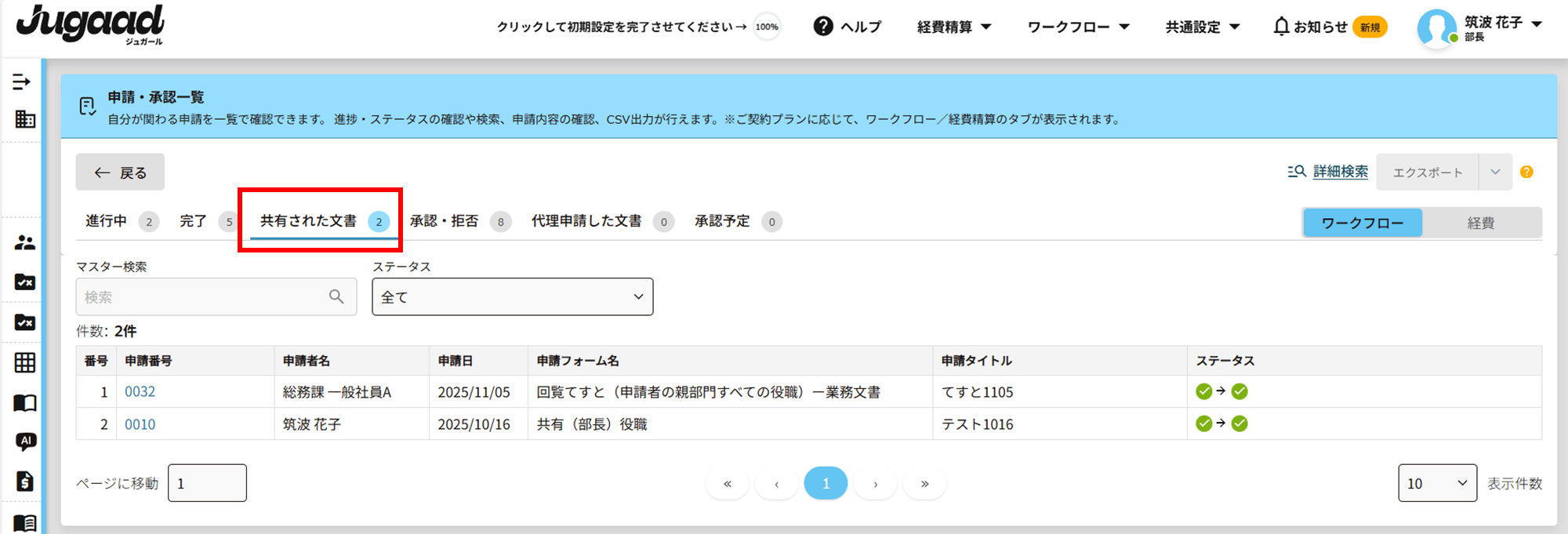Switch to the 経費 toggle

coord(1480,223)
